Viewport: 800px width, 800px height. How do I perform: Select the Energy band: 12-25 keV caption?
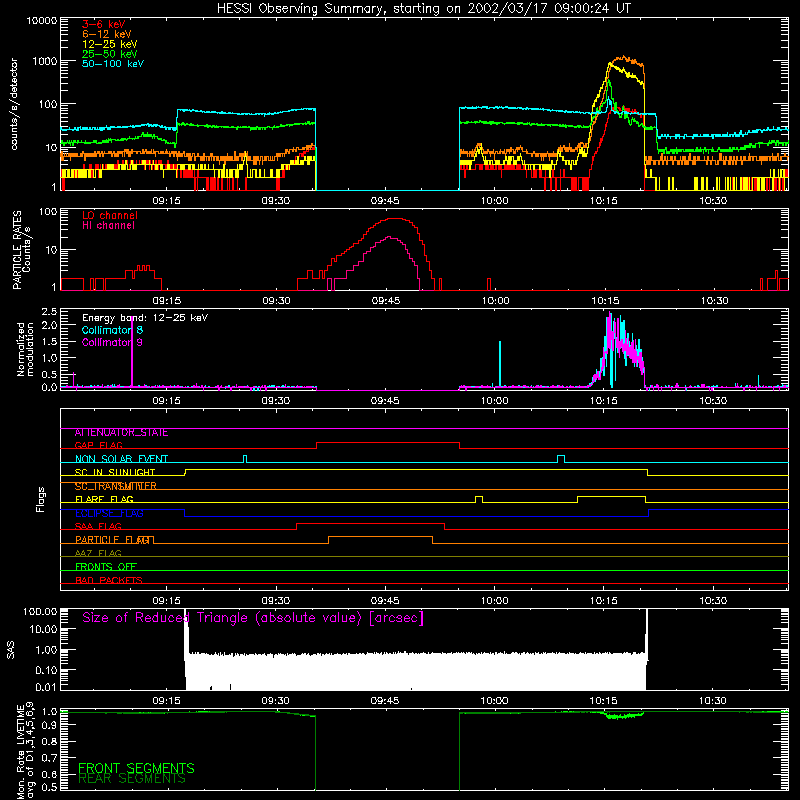145,318
